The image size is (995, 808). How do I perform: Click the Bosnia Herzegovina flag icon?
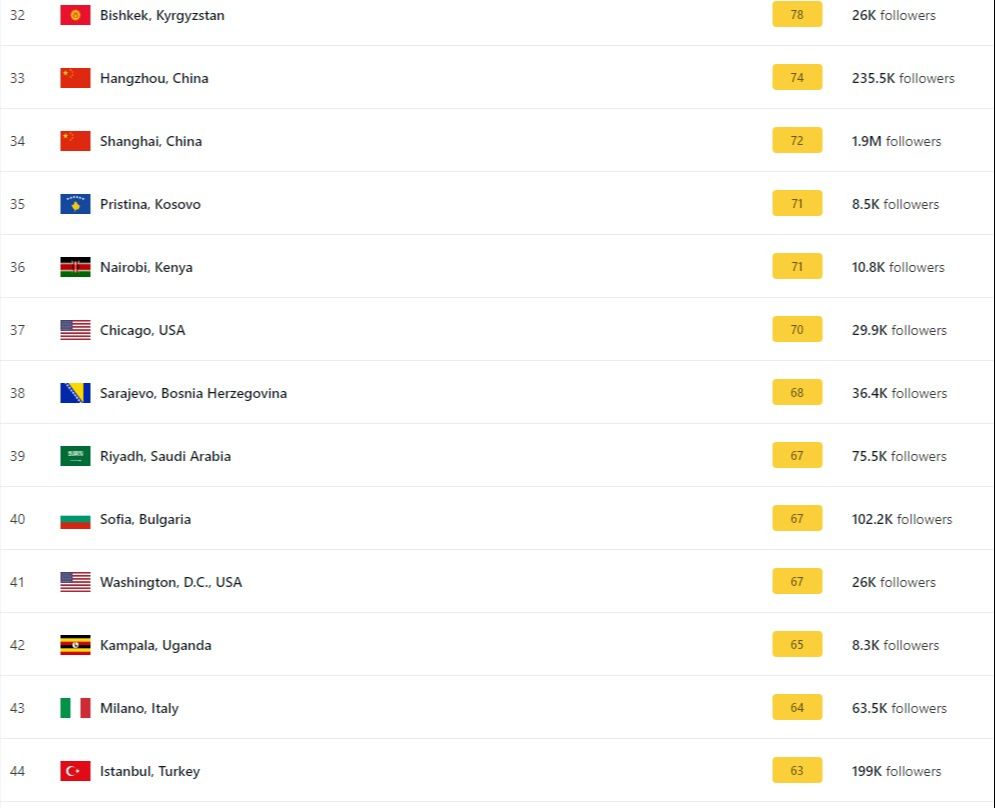tap(75, 393)
